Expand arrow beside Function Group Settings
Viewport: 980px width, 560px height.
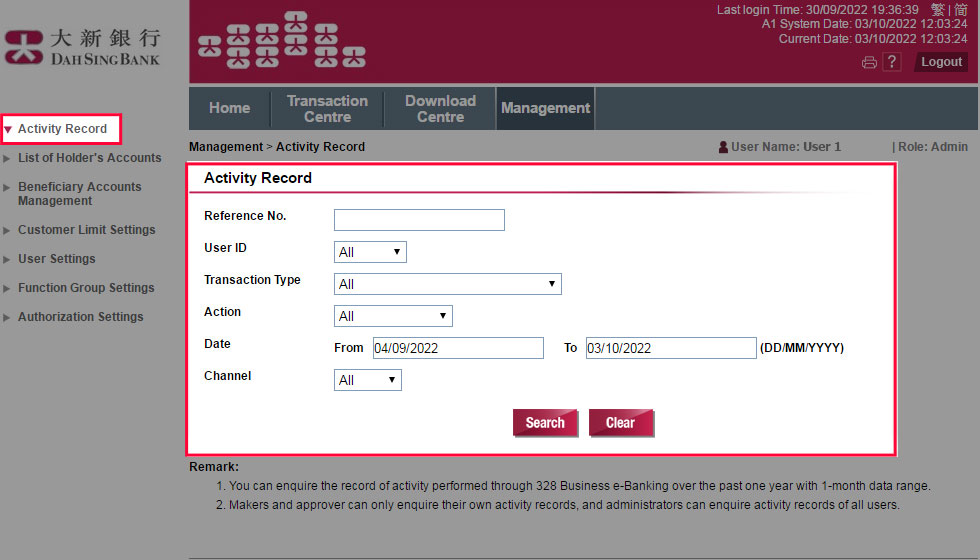7,289
